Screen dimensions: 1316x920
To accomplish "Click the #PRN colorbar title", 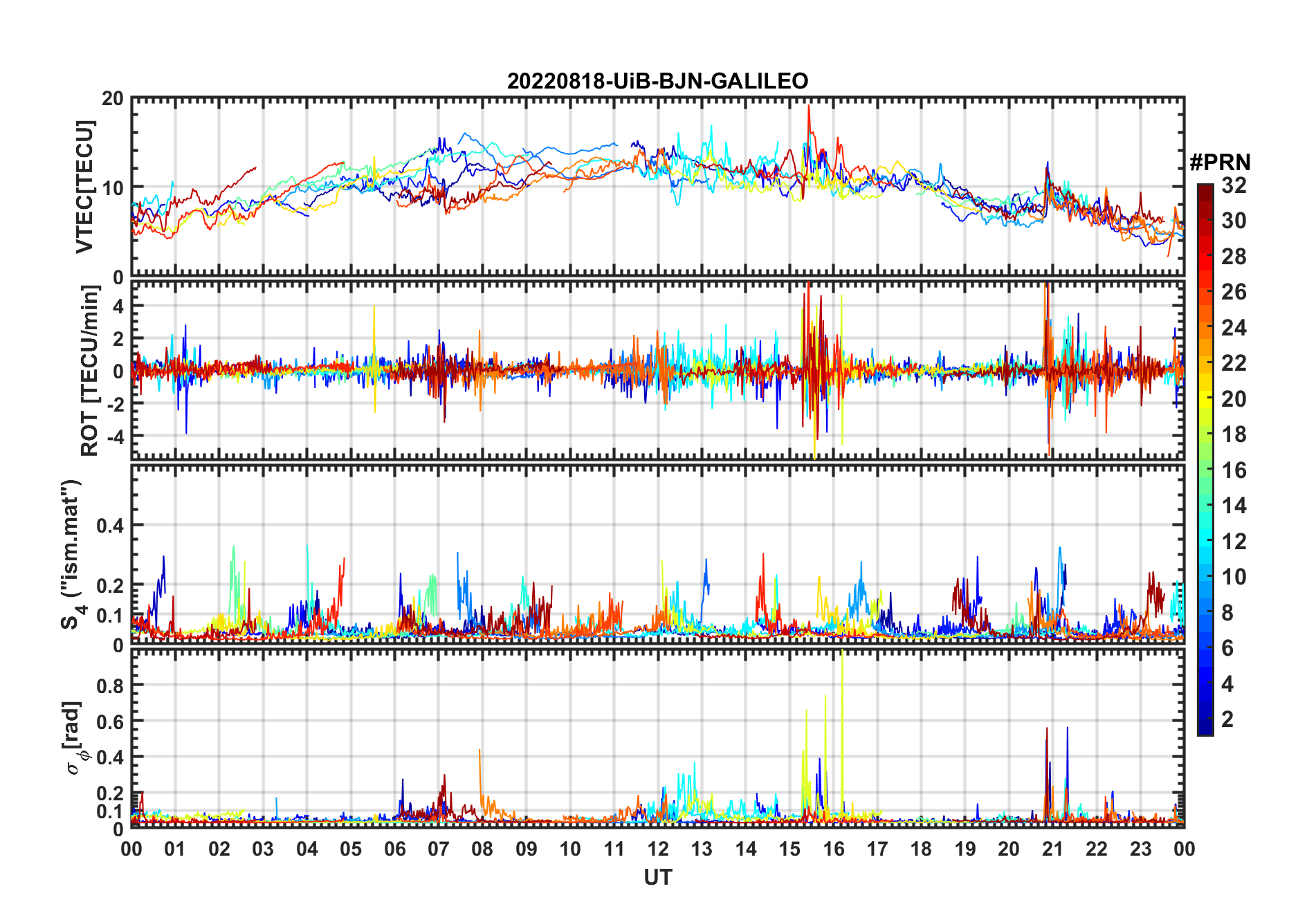I will coord(1220,163).
